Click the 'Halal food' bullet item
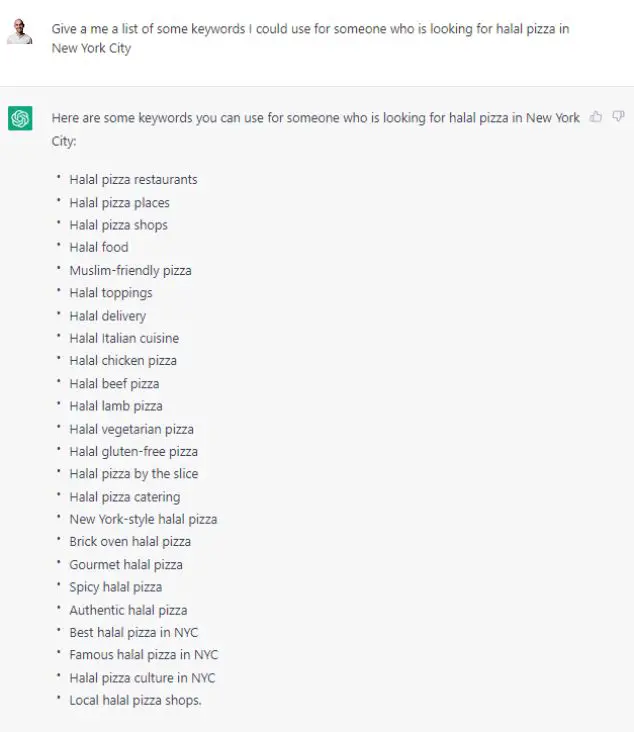Screen dimensions: 634x732 [x=99, y=247]
